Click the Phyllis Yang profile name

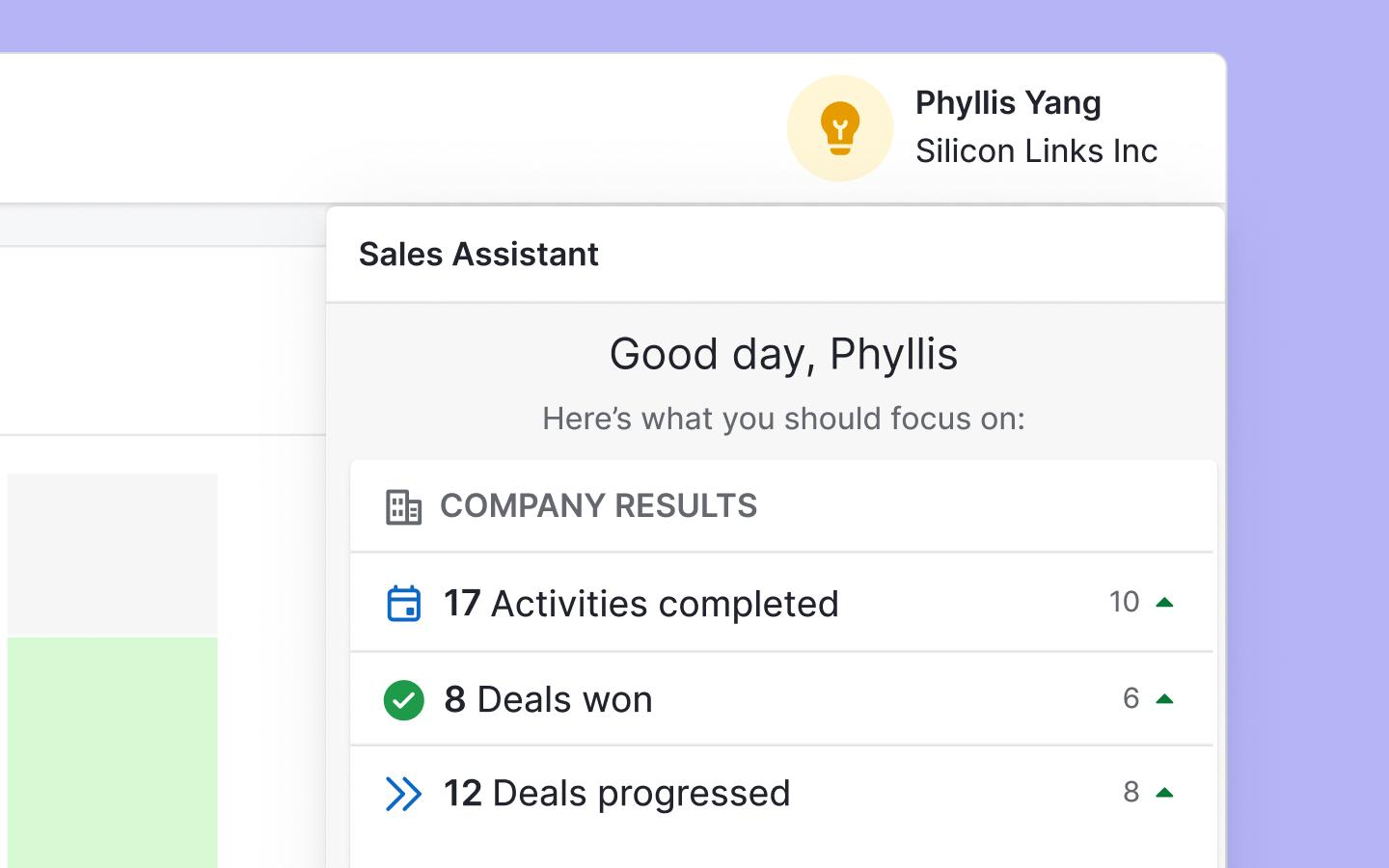click(x=1008, y=103)
